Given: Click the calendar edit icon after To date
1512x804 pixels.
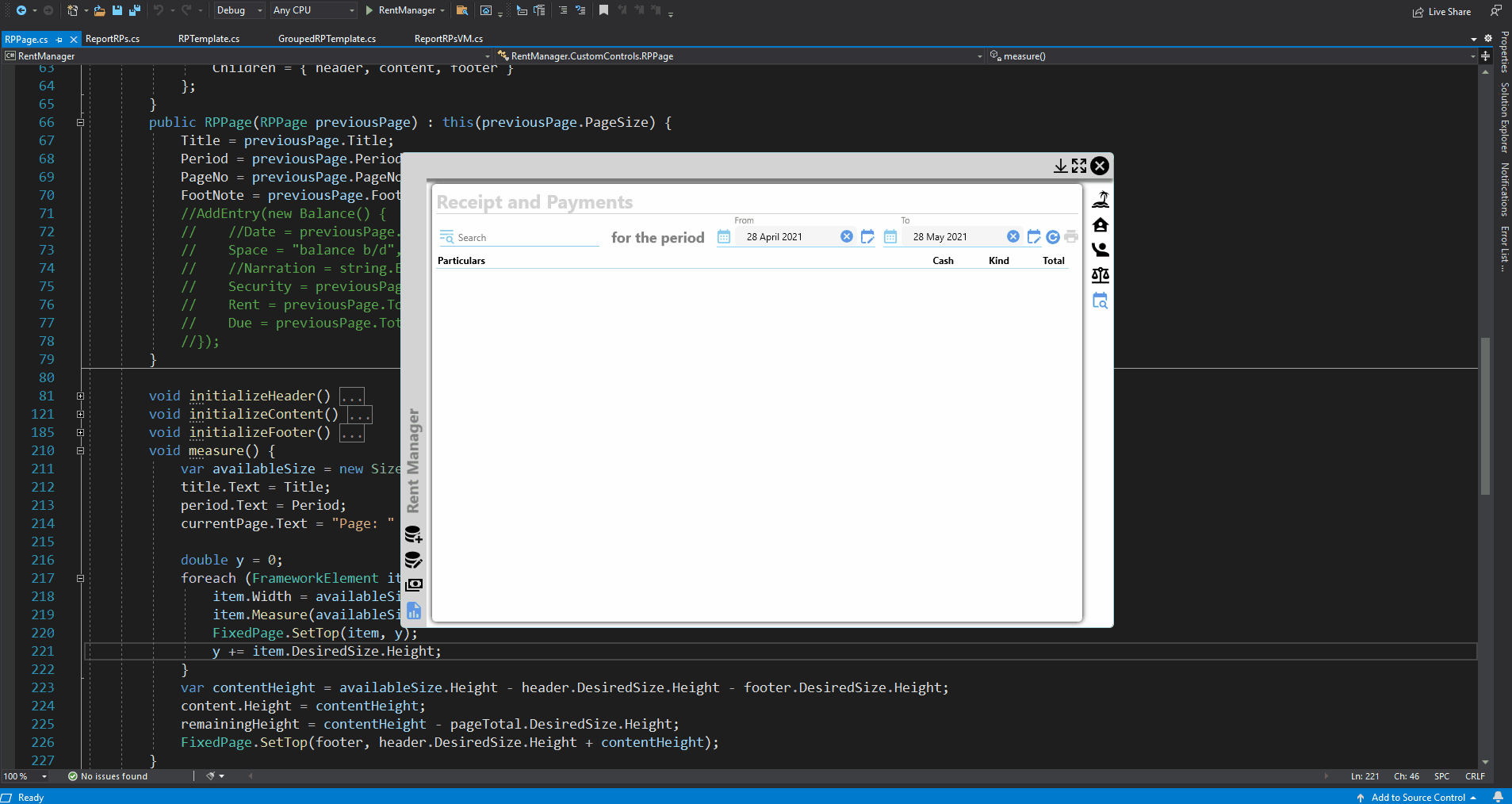Looking at the screenshot, I should [1034, 237].
